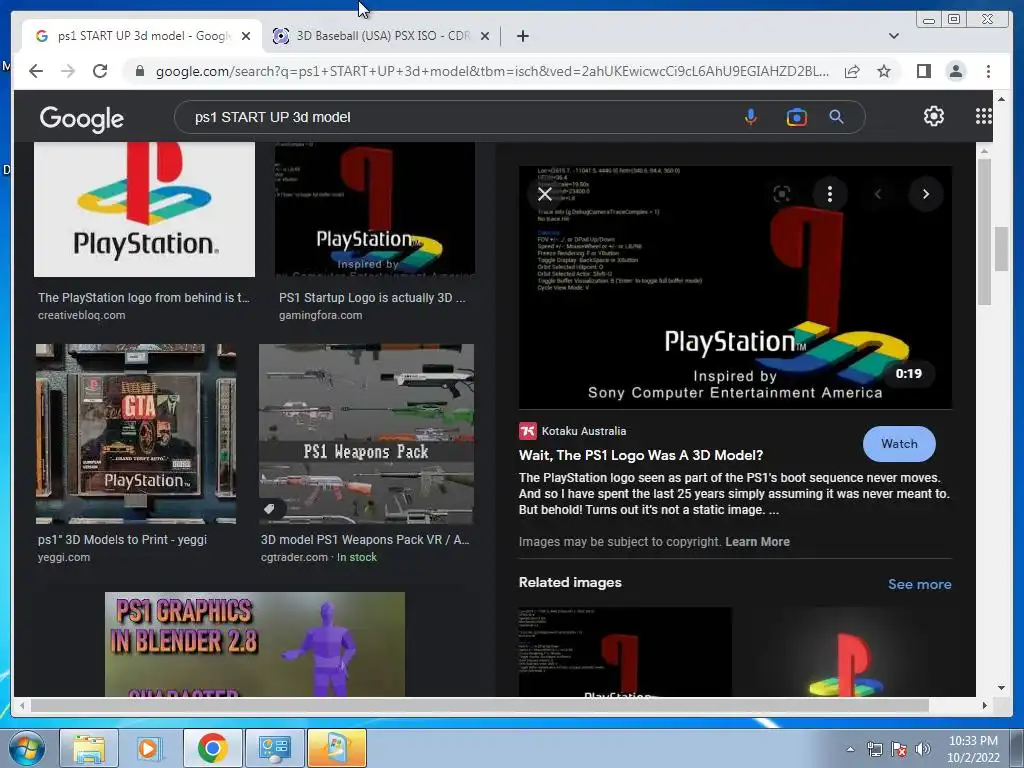This screenshot has height=768, width=1024.
Task: Submit search with the magnifier icon
Action: pyautogui.click(x=837, y=117)
